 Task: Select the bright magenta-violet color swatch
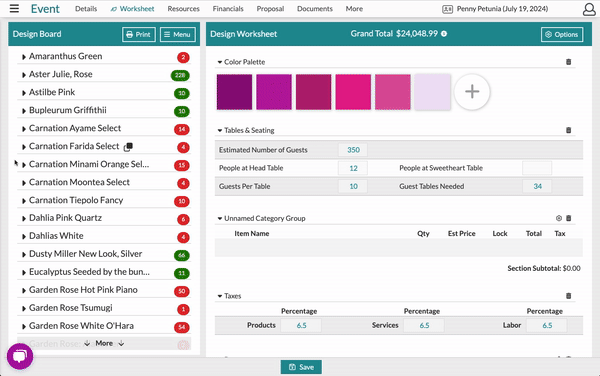274,92
